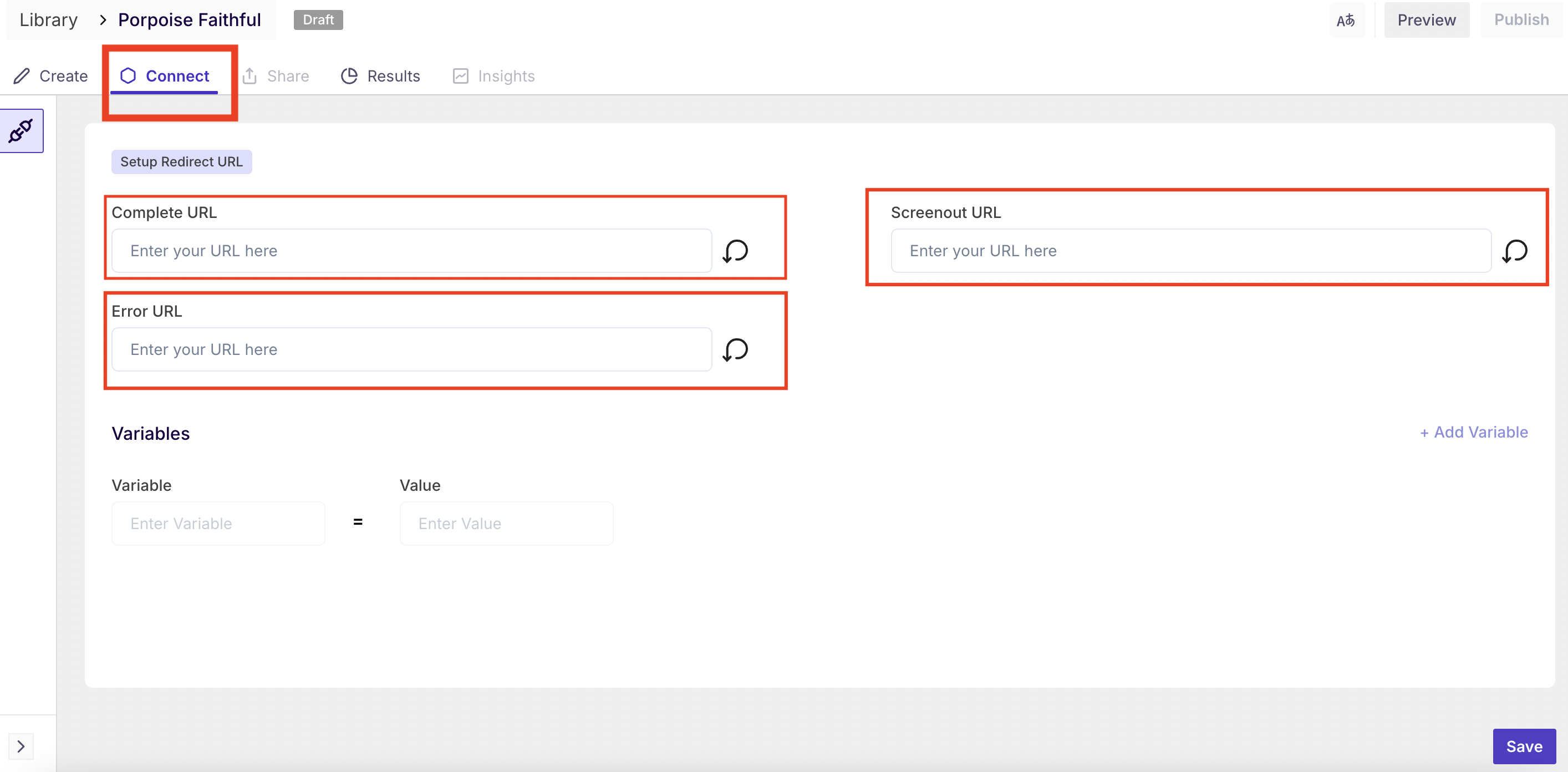Click the Create pencil icon
The height and width of the screenshot is (772, 1568).
22,75
